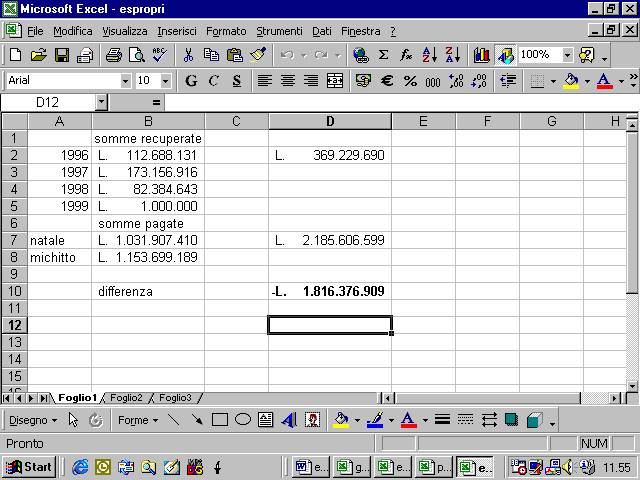
Task: Open the borders dropdown arrow
Action: point(553,81)
